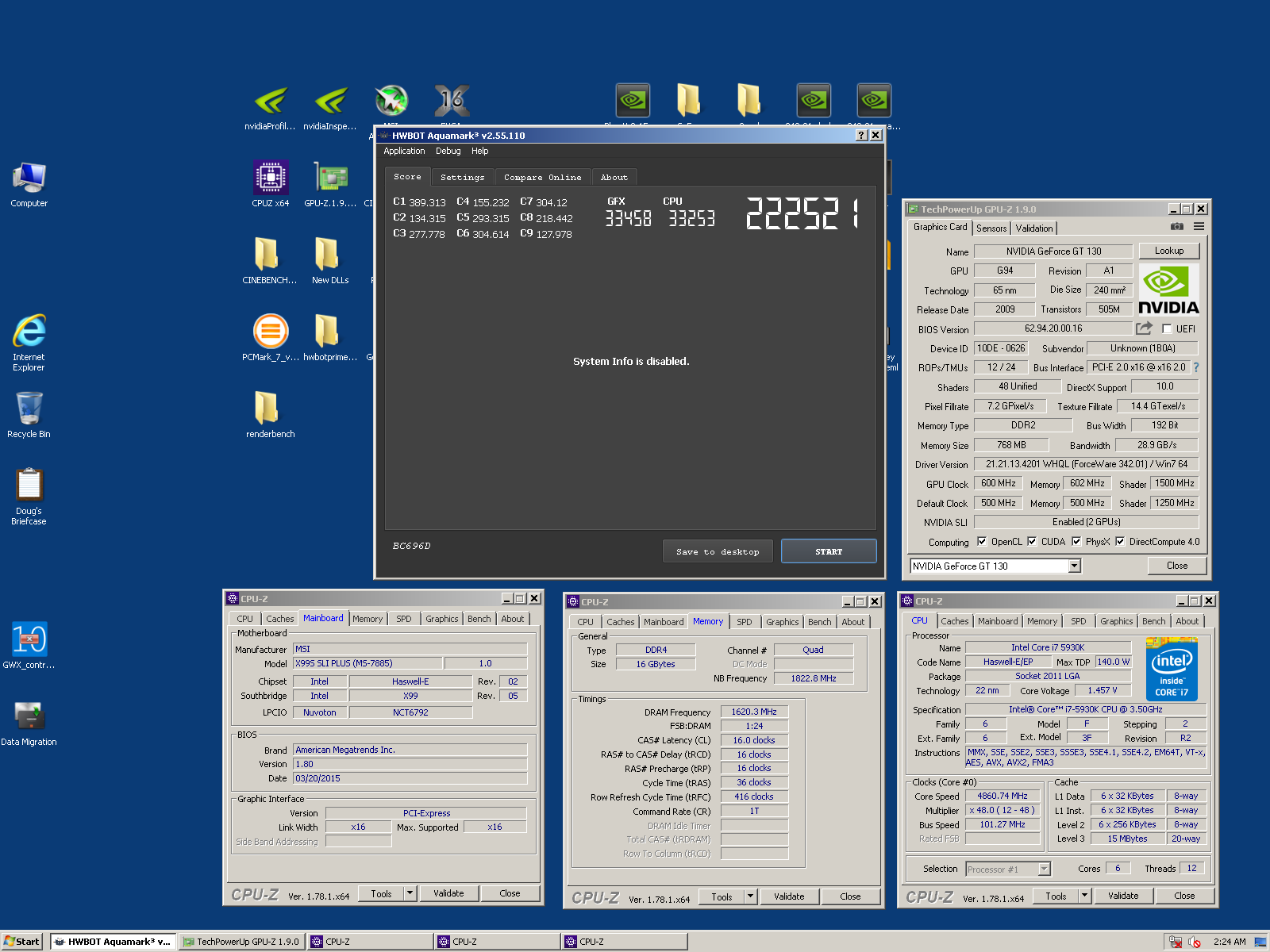Viewport: 1270px width, 952px height.
Task: Toggle the DirectCompute 4.0 checkbox
Action: click(1120, 542)
